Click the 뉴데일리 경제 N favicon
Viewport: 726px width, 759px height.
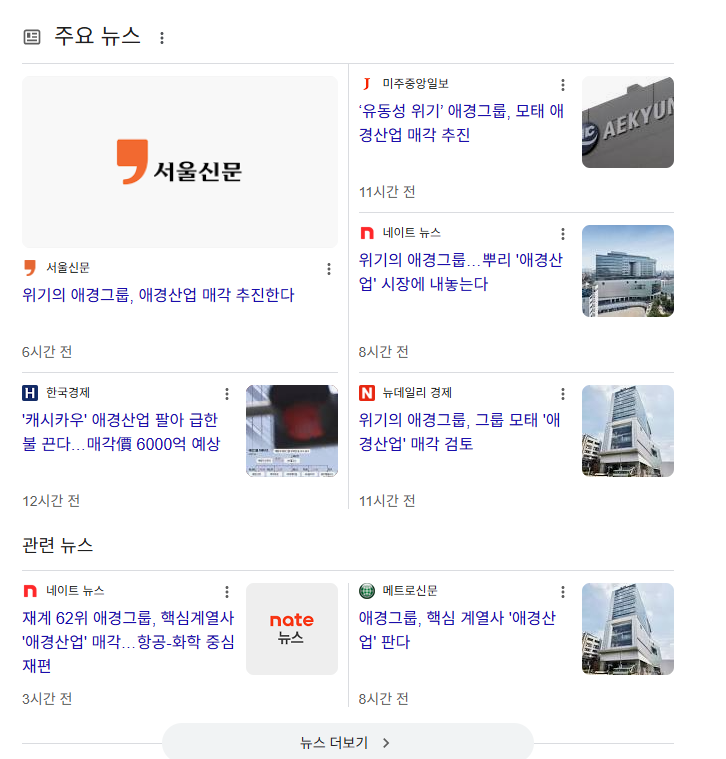coord(367,393)
